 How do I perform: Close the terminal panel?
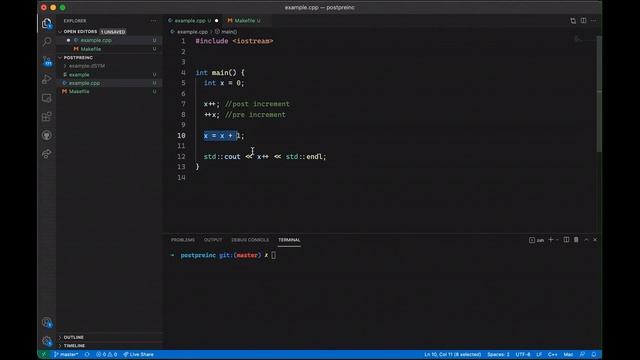(595, 240)
